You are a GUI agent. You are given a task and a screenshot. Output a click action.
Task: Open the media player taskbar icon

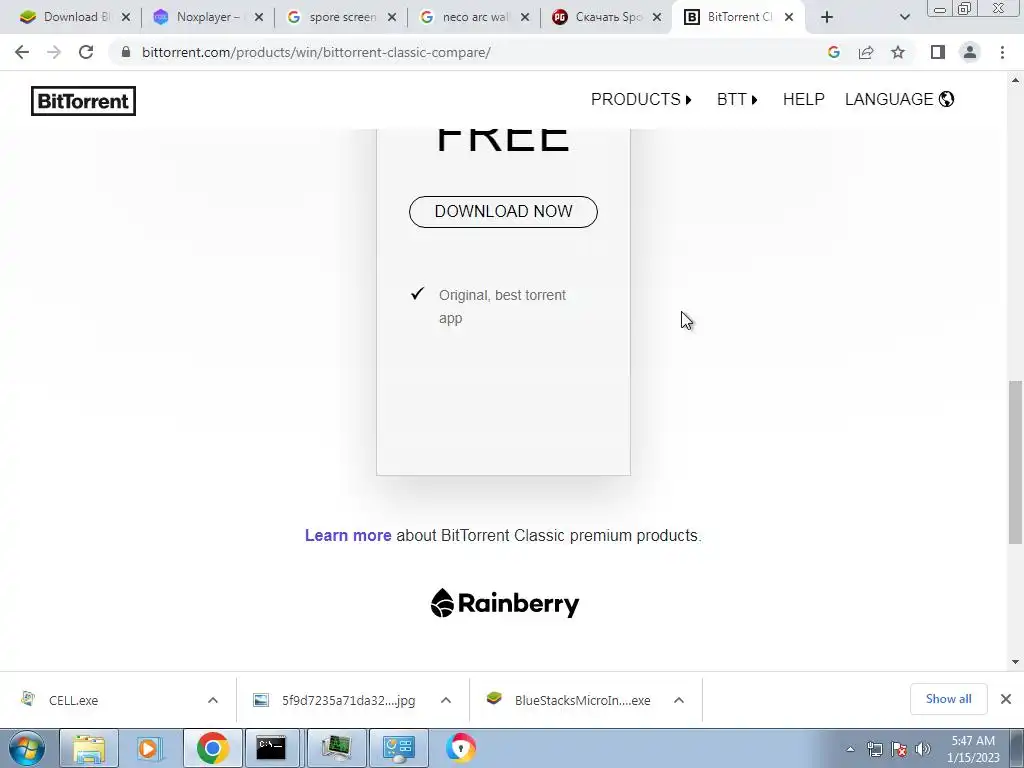click(150, 748)
